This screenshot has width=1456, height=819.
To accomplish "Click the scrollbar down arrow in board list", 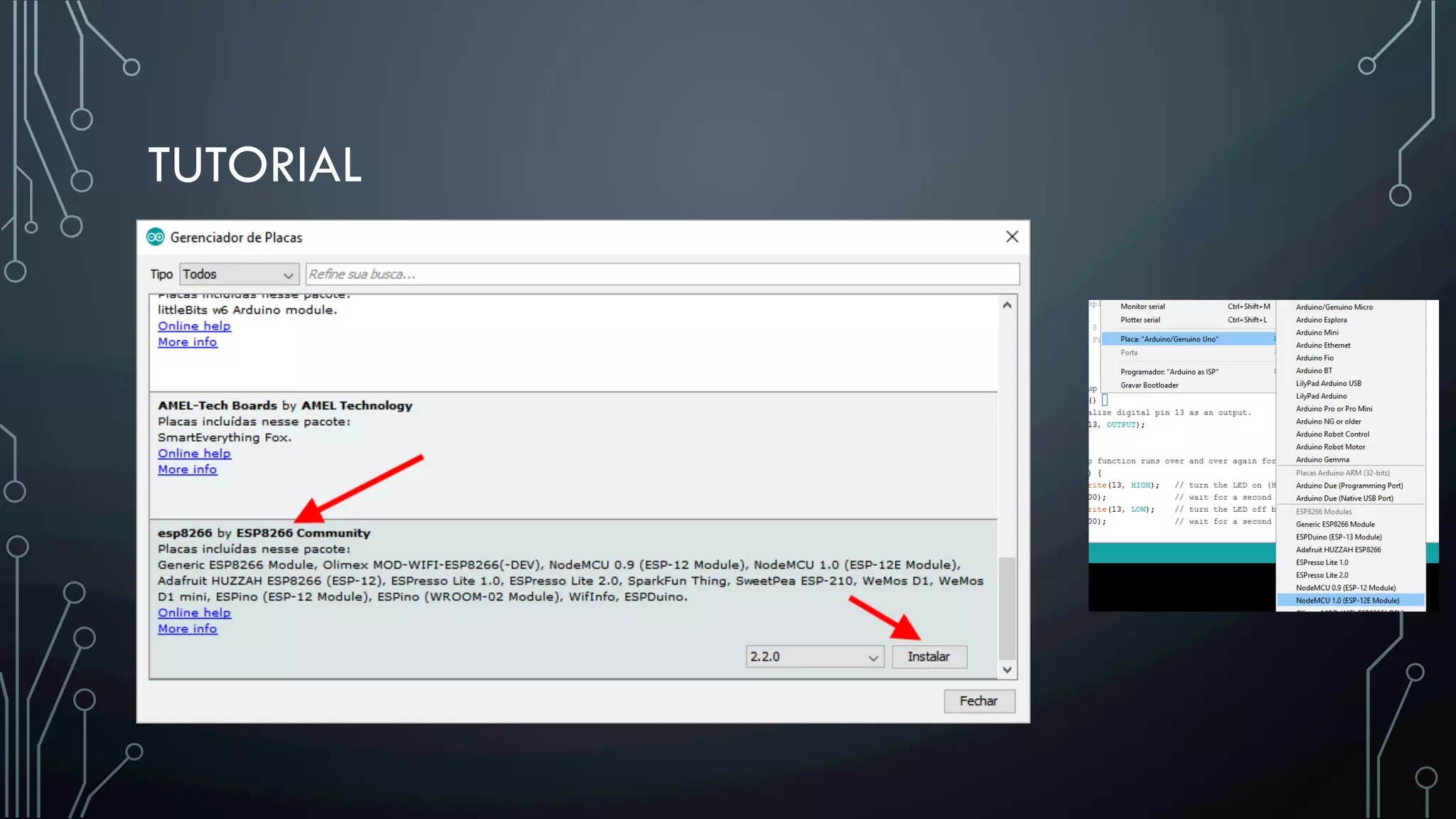I will coord(1007,670).
